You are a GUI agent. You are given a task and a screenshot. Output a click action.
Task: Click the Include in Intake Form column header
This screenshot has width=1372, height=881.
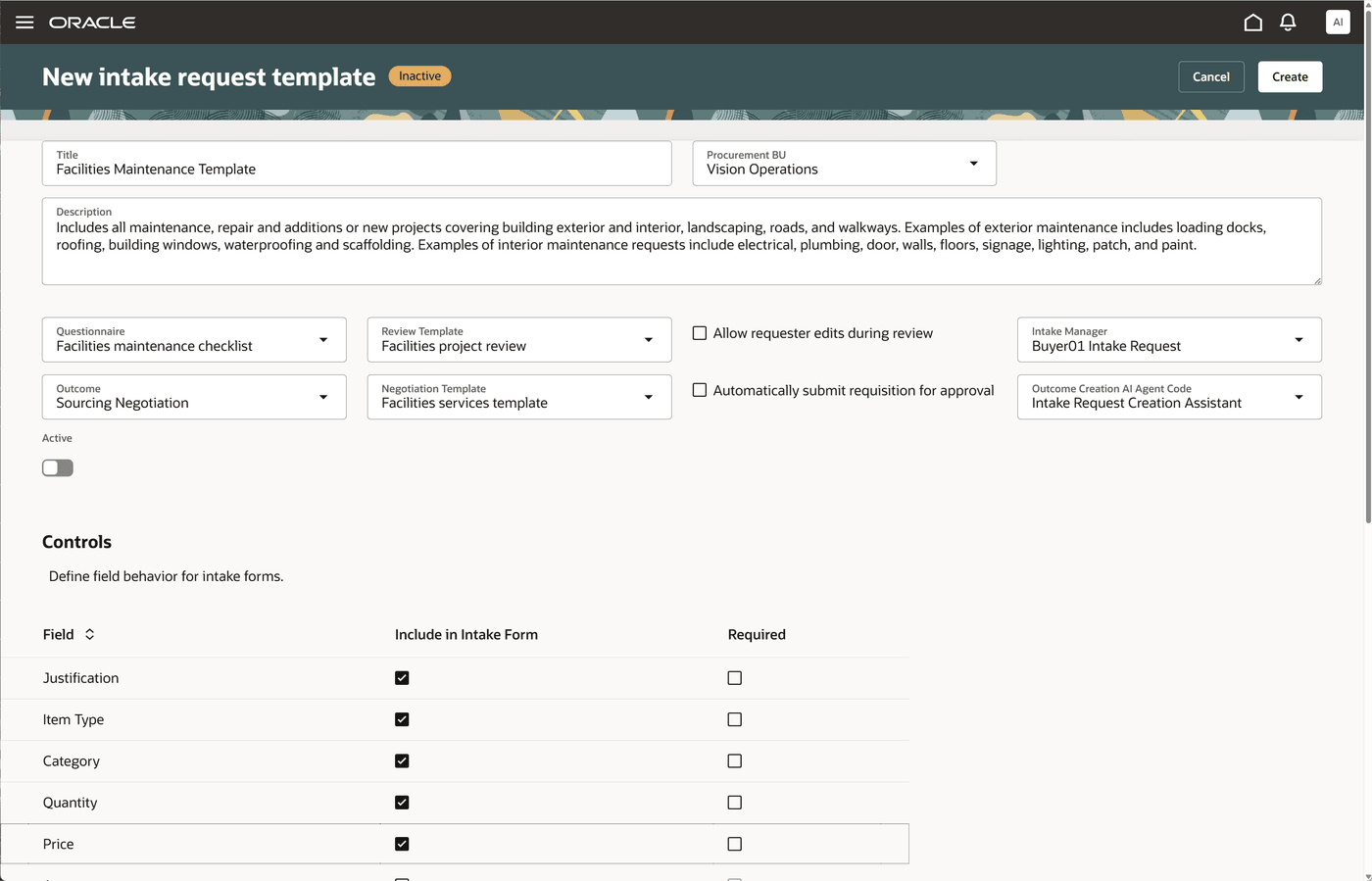tap(466, 634)
